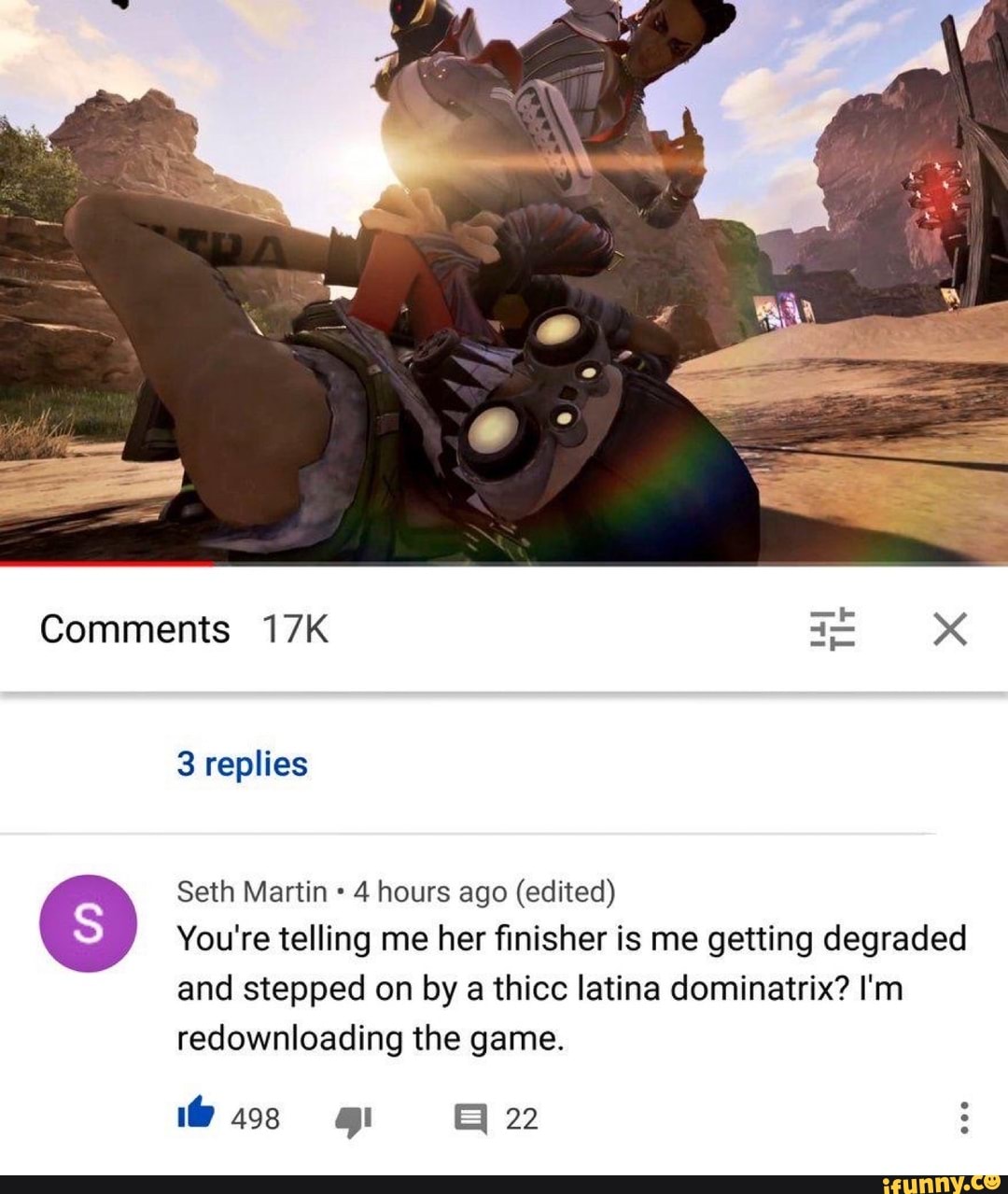This screenshot has width=1008, height=1194.
Task: Open the comment sort filter icon
Action: tap(832, 629)
